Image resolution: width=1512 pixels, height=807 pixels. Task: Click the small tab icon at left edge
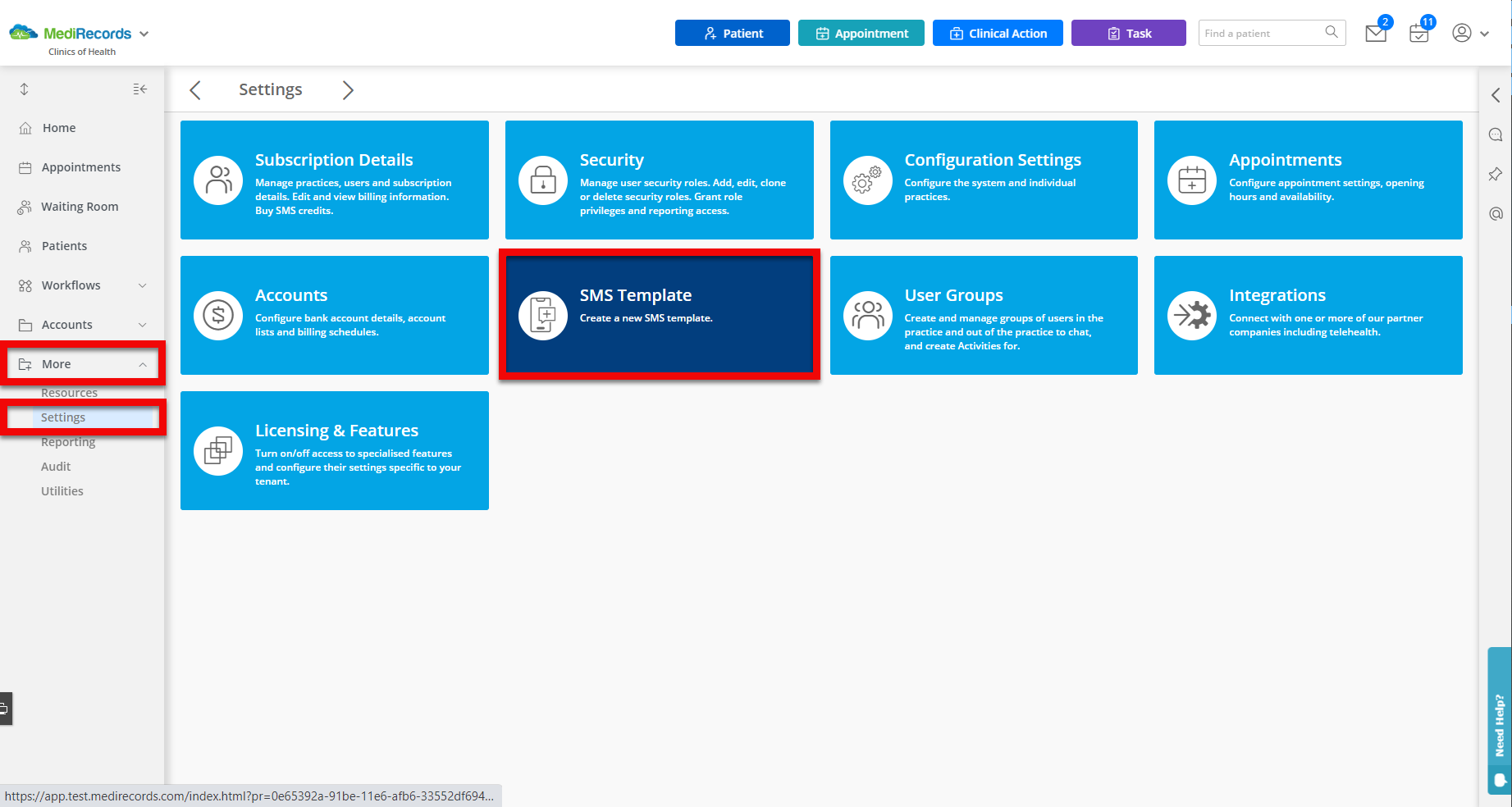pos(5,709)
